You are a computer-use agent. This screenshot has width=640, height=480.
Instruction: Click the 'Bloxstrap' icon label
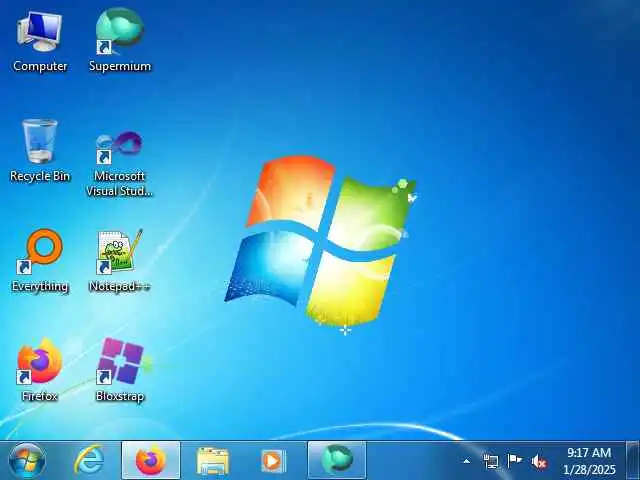pyautogui.click(x=120, y=396)
